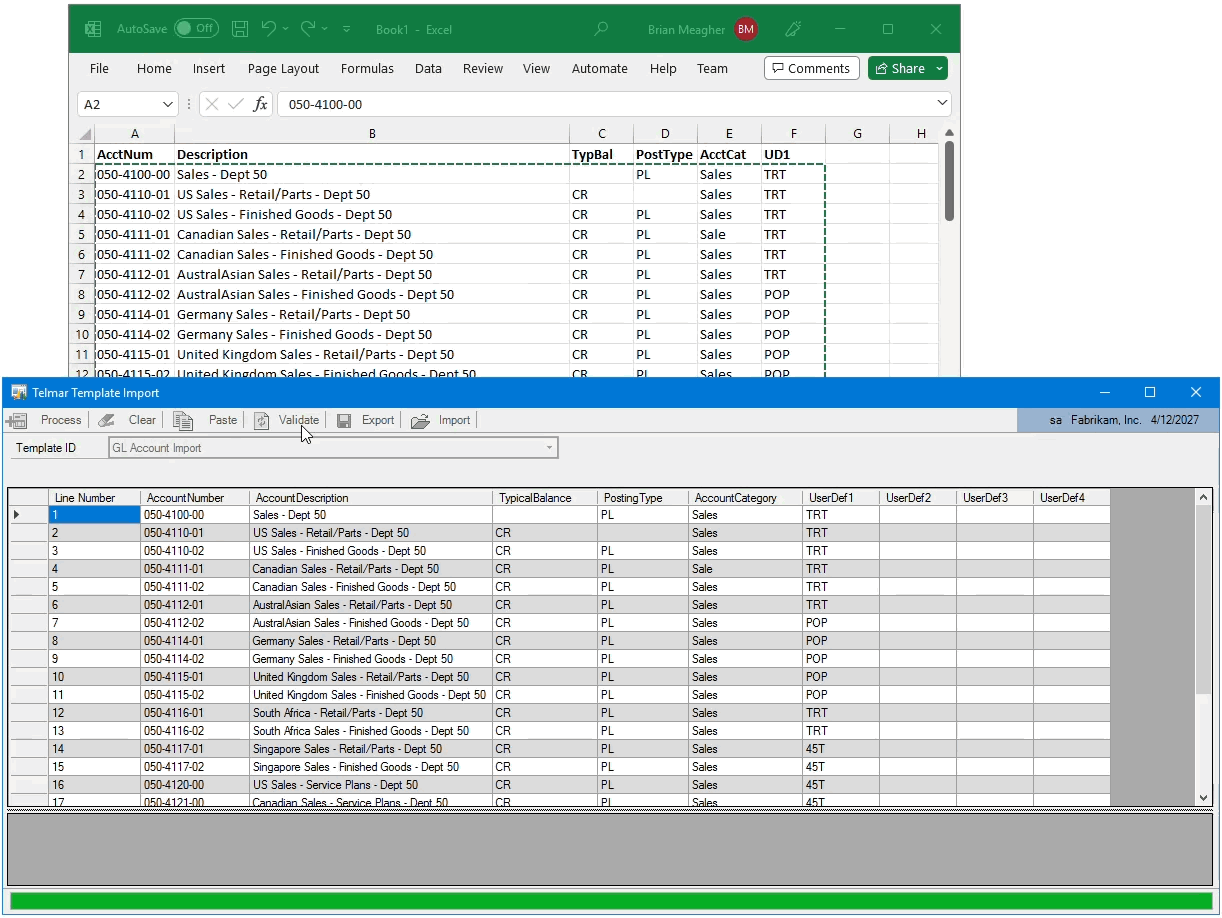Open the Comments pane in Excel

point(811,68)
